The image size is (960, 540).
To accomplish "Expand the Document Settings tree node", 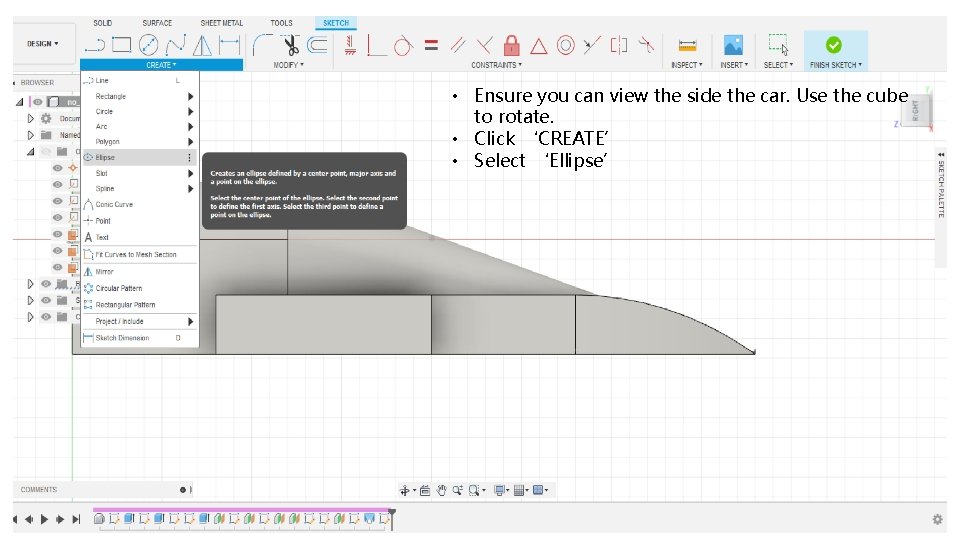I will coord(30,118).
